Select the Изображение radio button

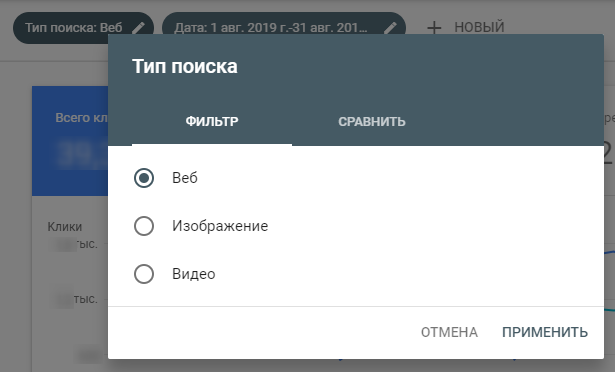[144, 226]
